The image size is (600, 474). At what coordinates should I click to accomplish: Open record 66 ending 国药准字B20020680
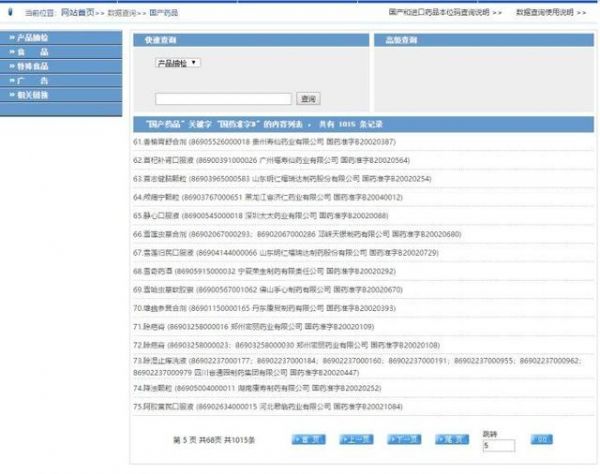[x=297, y=234]
